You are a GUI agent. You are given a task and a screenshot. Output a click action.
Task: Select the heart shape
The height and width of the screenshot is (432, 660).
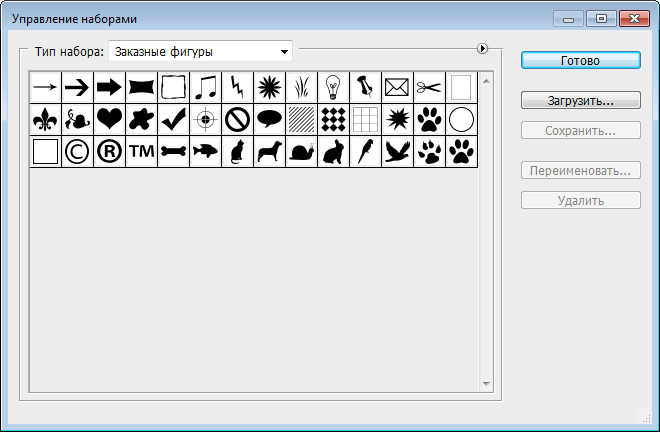click(x=109, y=120)
